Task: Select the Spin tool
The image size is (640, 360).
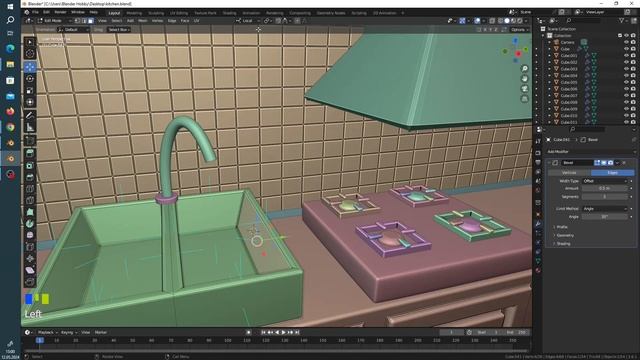Action: click(x=30, y=224)
